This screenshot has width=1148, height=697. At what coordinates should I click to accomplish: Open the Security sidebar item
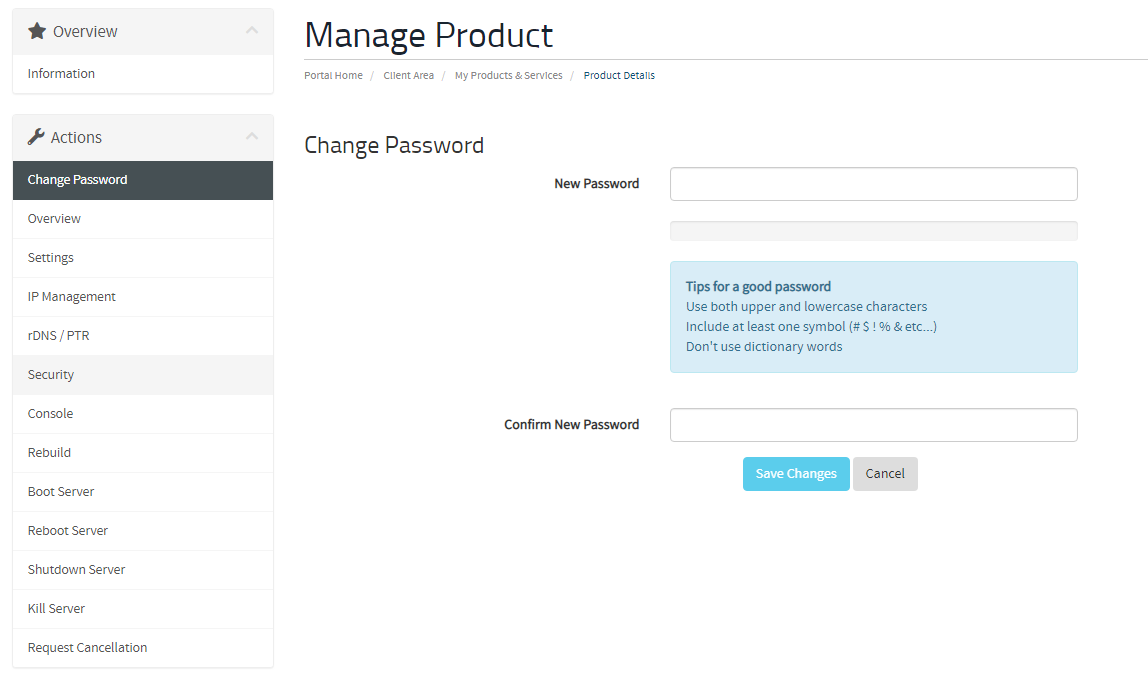point(143,375)
